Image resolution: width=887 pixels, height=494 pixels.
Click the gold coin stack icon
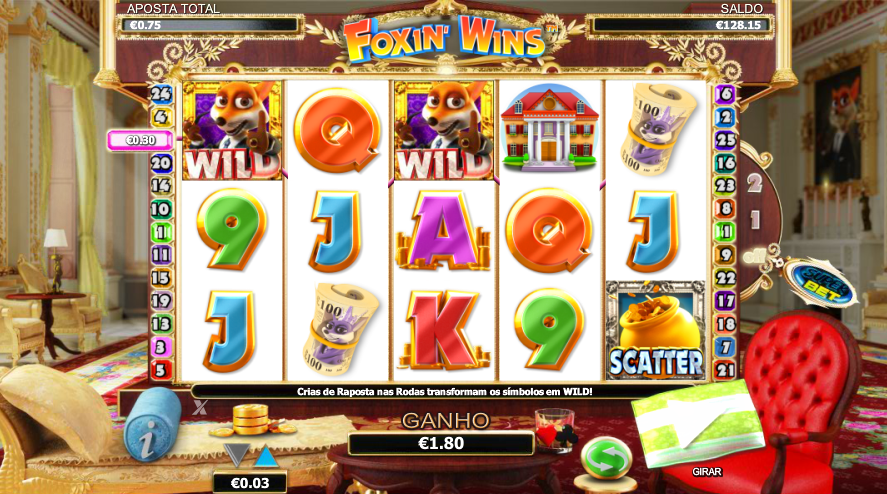coord(252,420)
